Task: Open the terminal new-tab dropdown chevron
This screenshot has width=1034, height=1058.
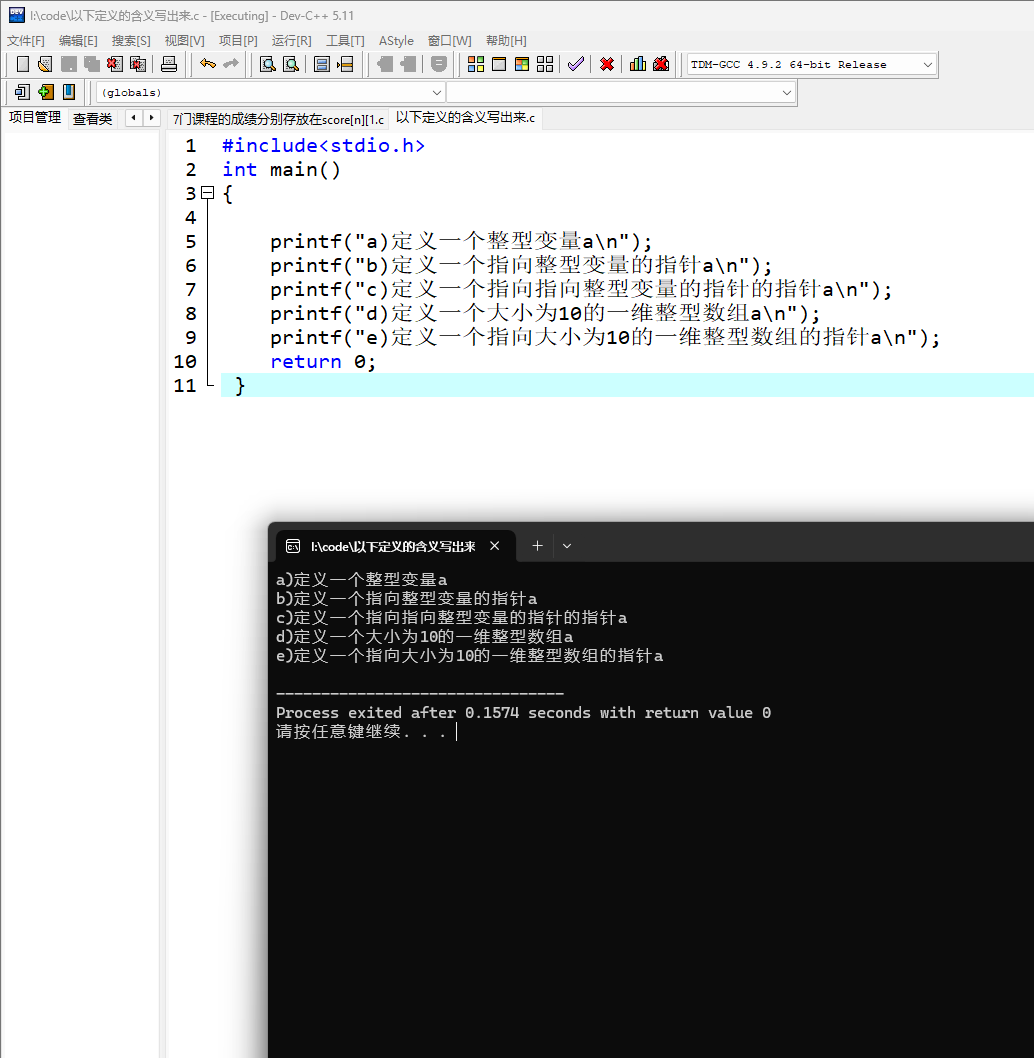Action: pos(567,546)
